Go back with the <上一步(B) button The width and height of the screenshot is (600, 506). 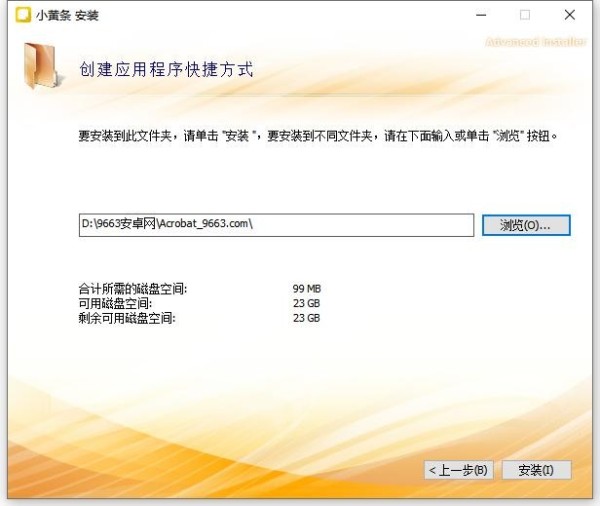(458, 470)
